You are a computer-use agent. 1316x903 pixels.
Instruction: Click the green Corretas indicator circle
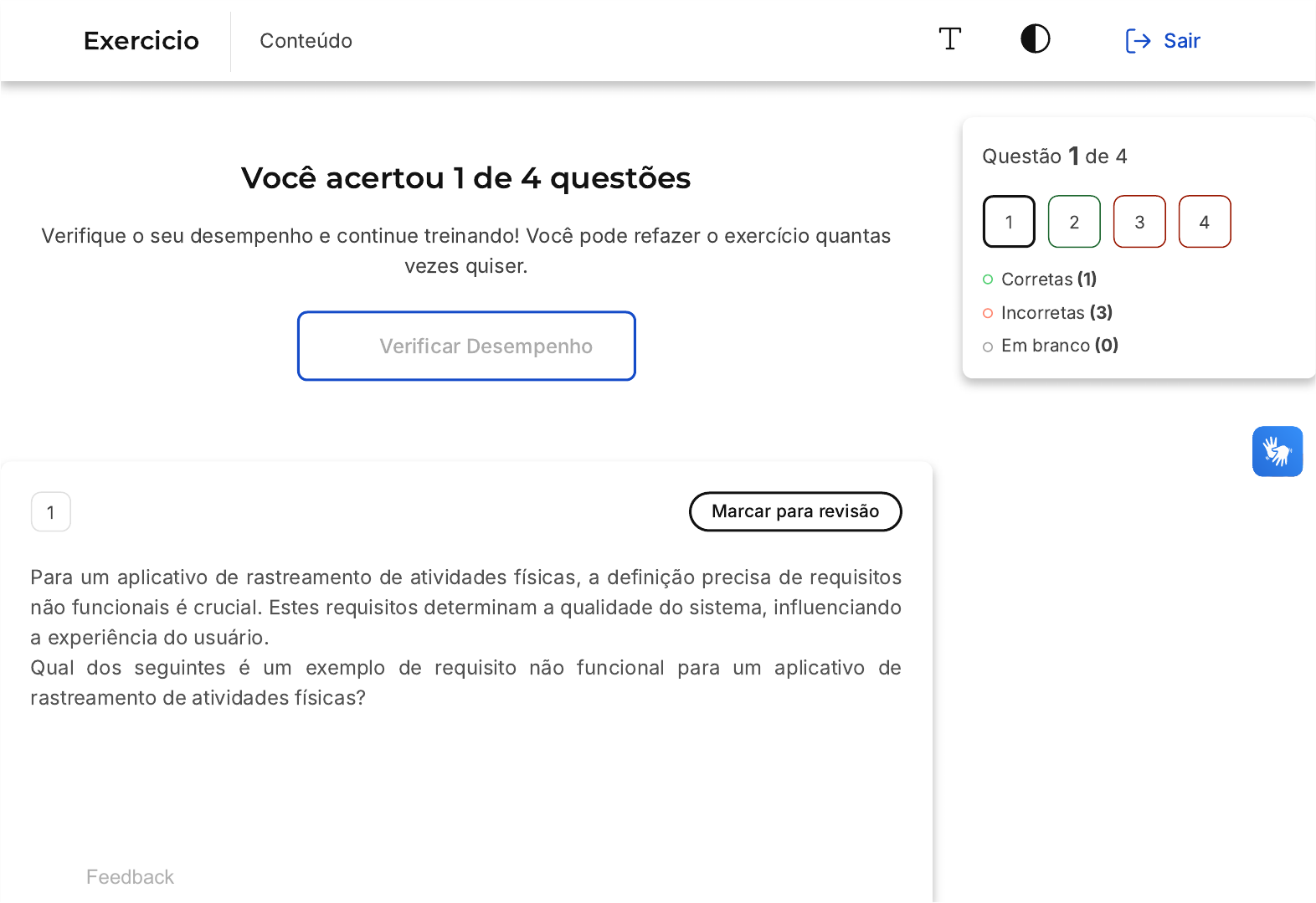click(988, 280)
